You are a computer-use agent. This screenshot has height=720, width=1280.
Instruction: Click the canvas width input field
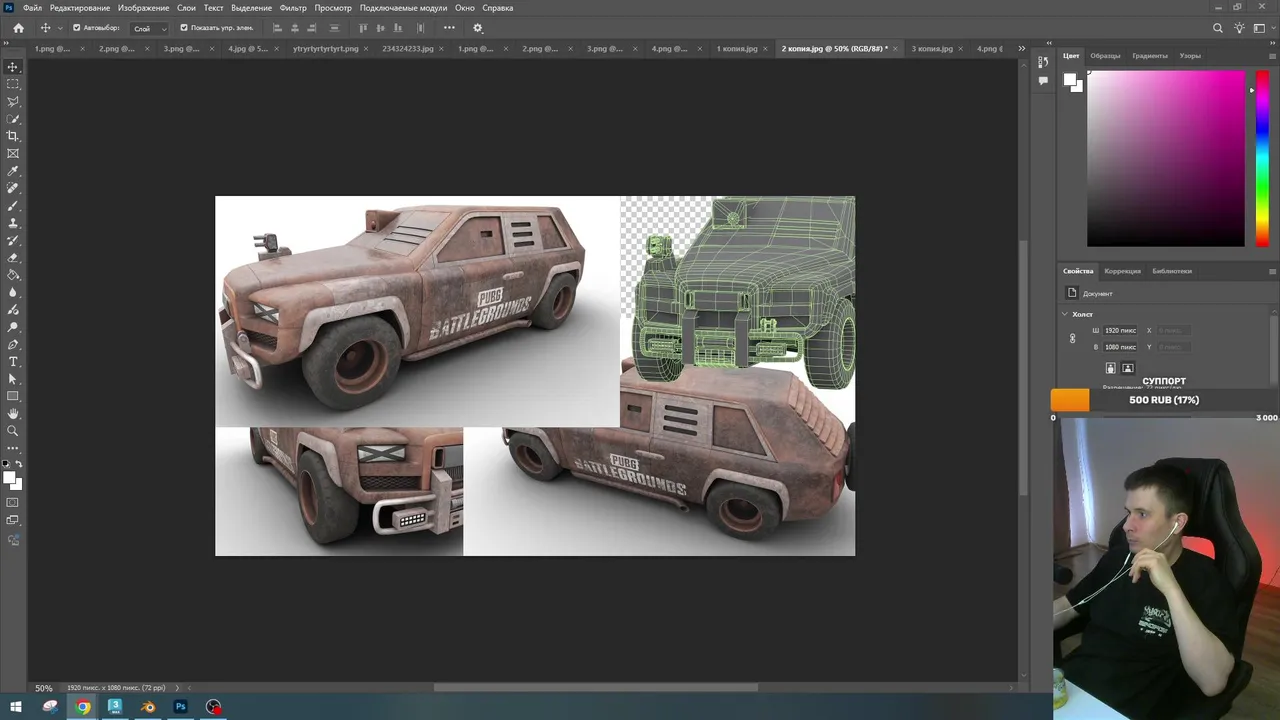coord(1121,330)
